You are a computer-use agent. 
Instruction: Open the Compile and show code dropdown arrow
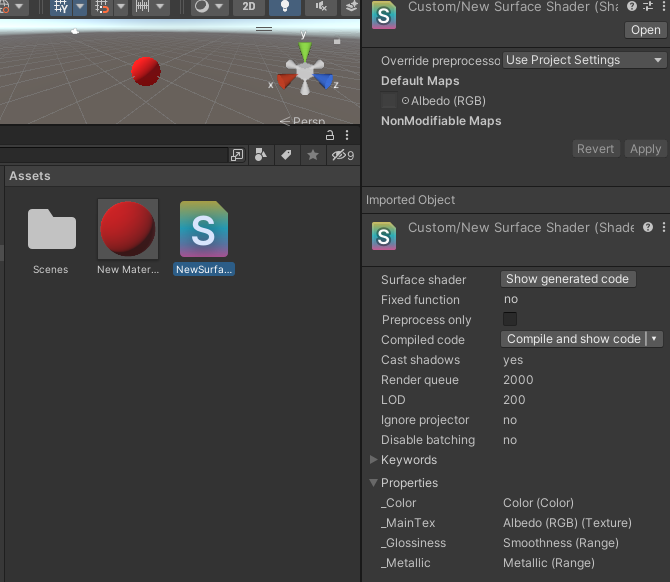(654, 339)
